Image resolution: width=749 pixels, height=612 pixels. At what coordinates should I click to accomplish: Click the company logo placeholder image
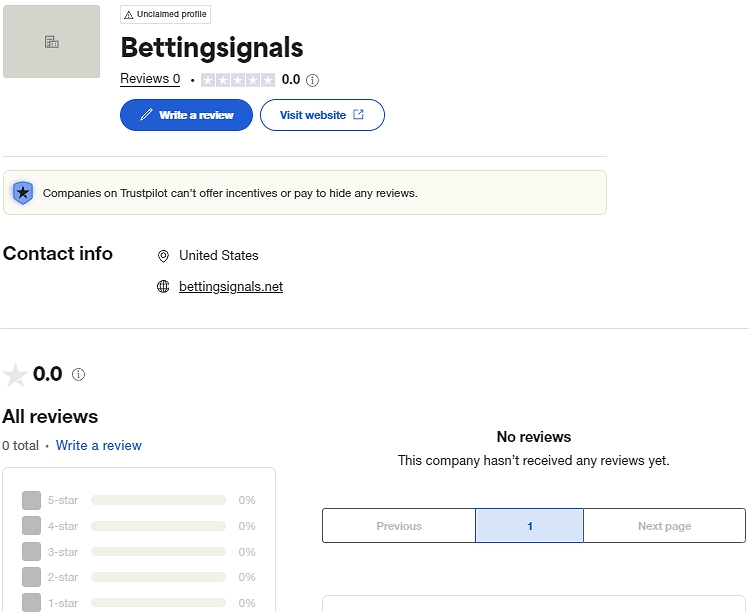pyautogui.click(x=52, y=42)
